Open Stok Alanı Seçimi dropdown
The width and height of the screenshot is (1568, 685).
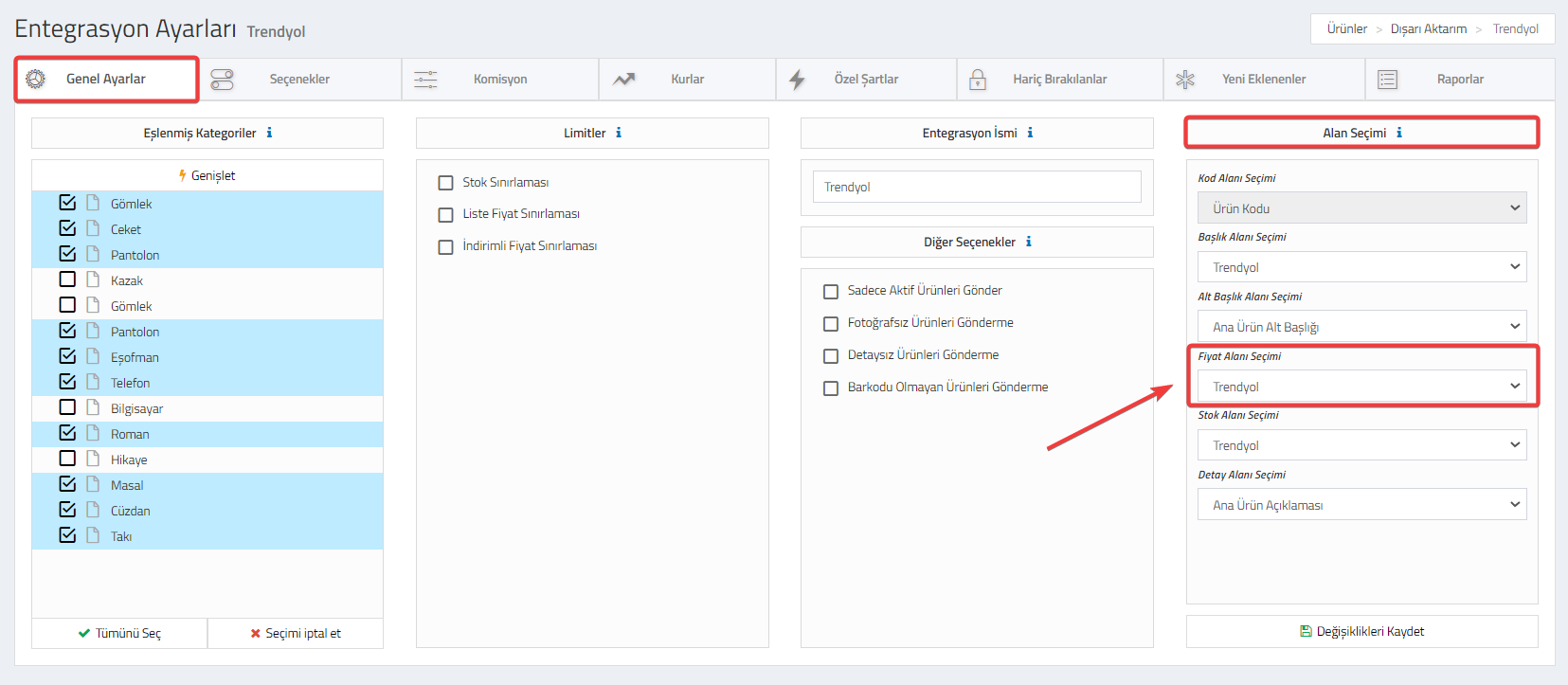pyautogui.click(x=1361, y=445)
